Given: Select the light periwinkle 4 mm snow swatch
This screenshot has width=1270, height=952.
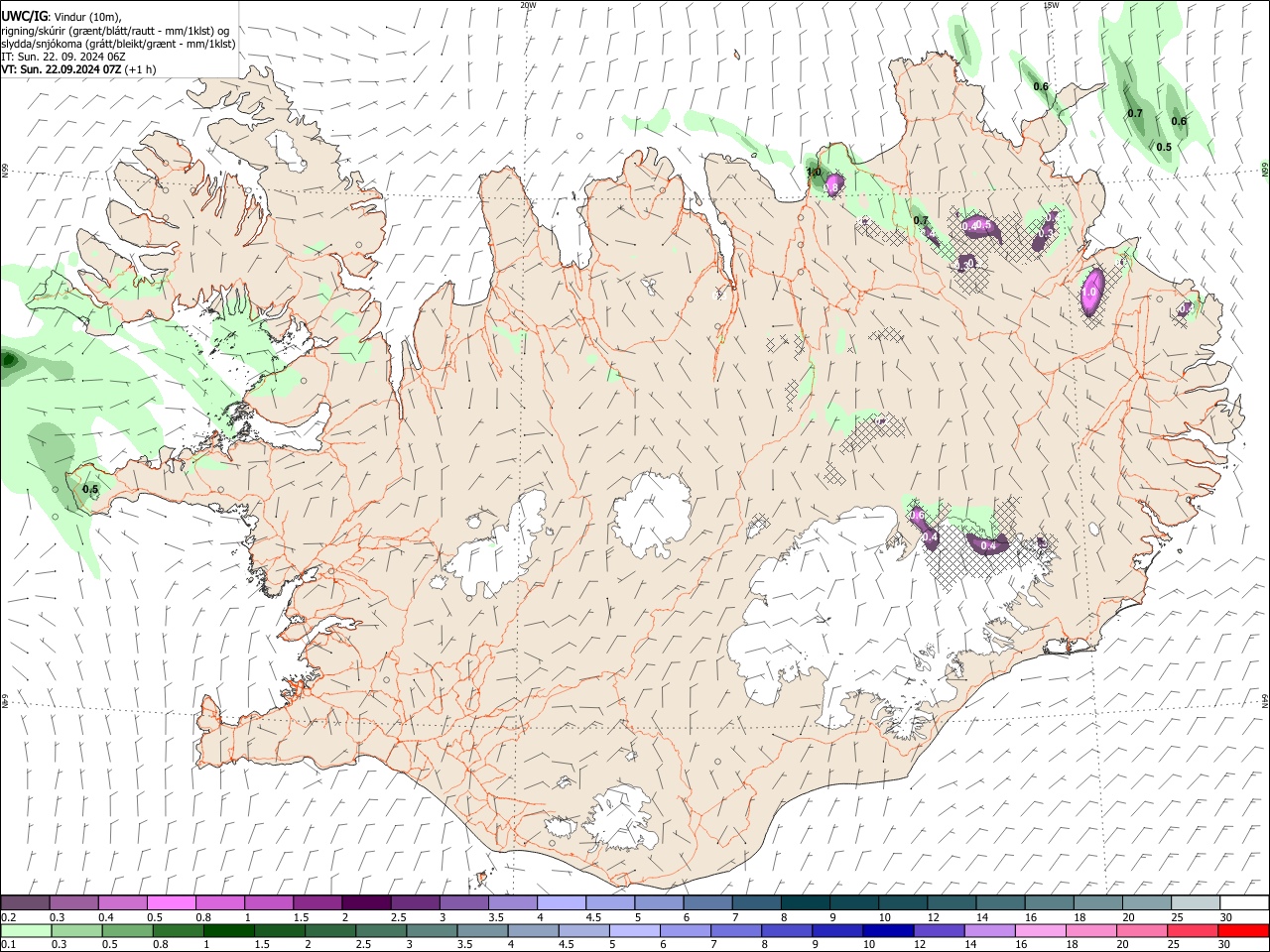Looking at the screenshot, I should point(562,902).
